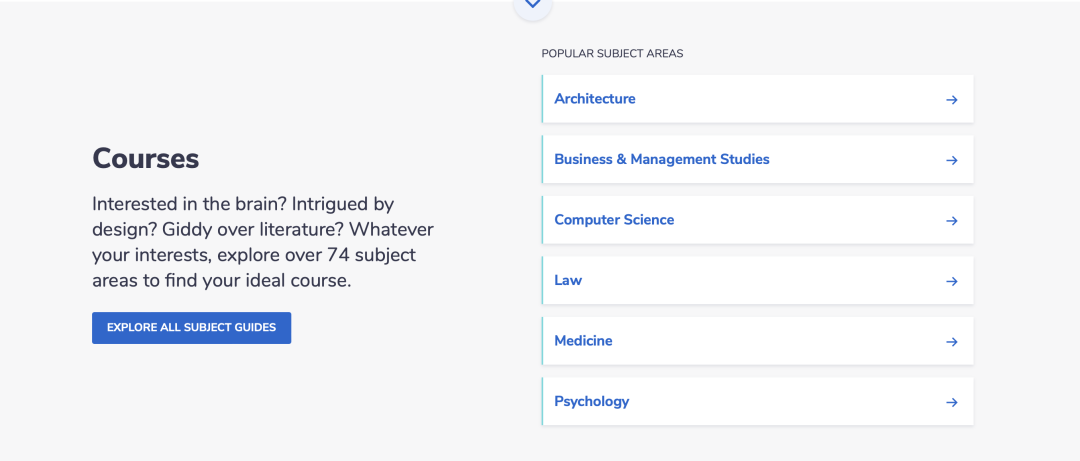Image resolution: width=1080 pixels, height=461 pixels.
Task: Go to the Law subject area
Action: point(758,280)
